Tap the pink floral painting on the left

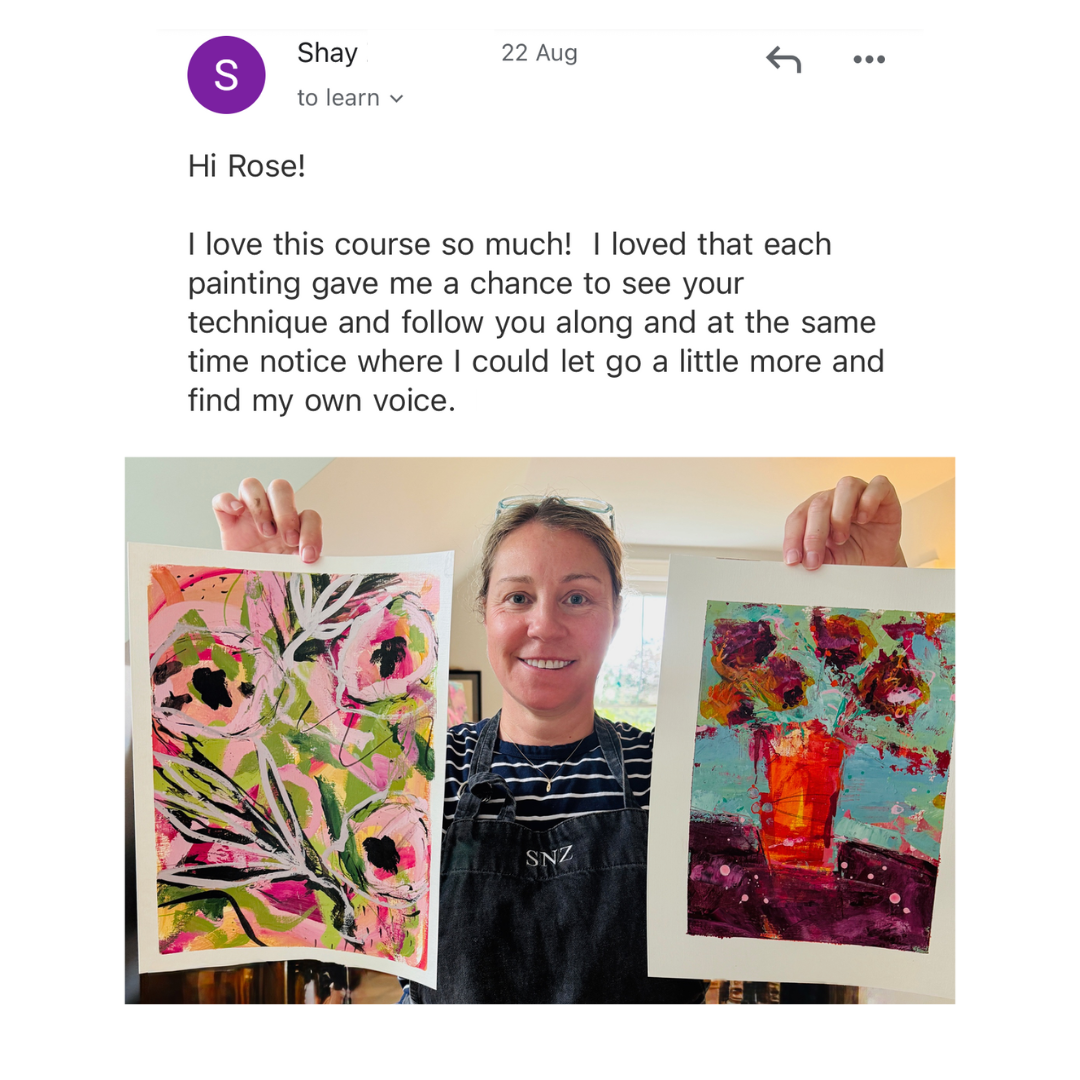289,763
